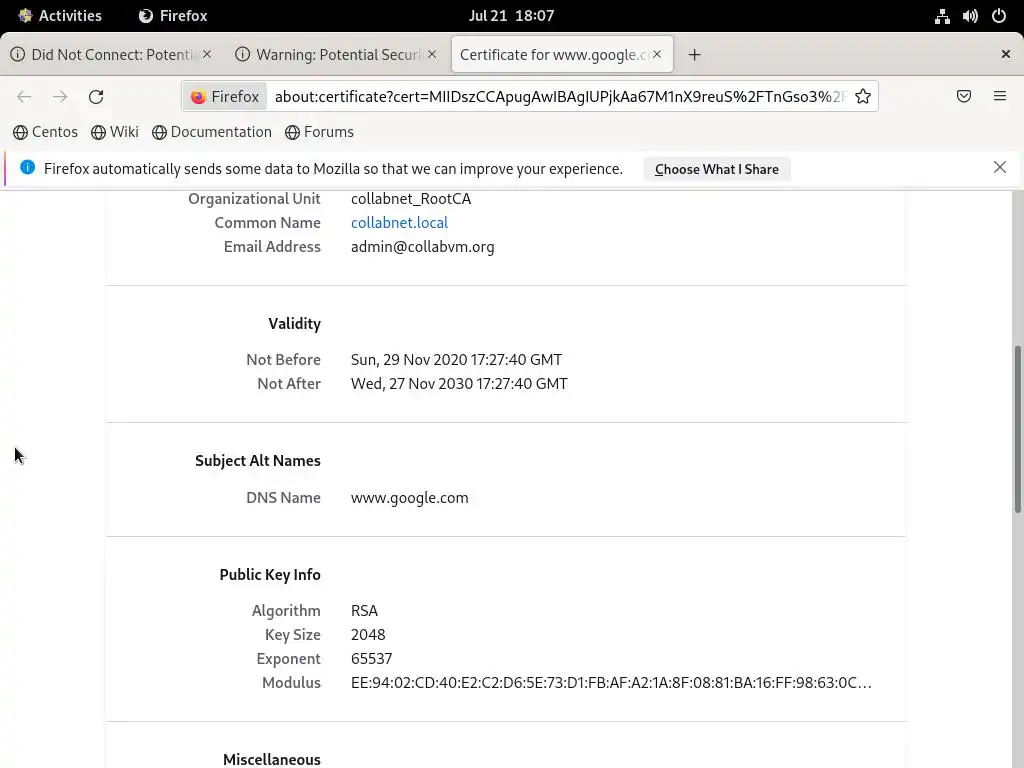This screenshot has height=768, width=1024.
Task: Dismiss the Mozilla data notification bar
Action: 999,167
